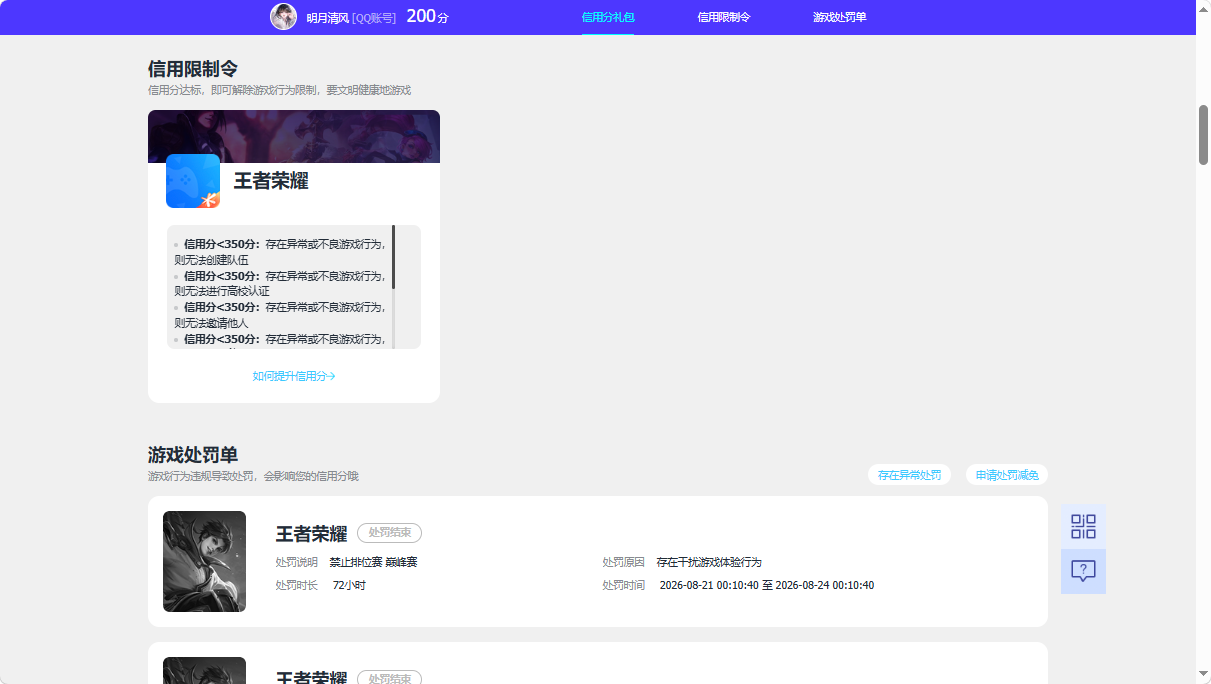Click the scroll down arrow of the page scrollbar
1211x684 pixels.
point(1204,674)
